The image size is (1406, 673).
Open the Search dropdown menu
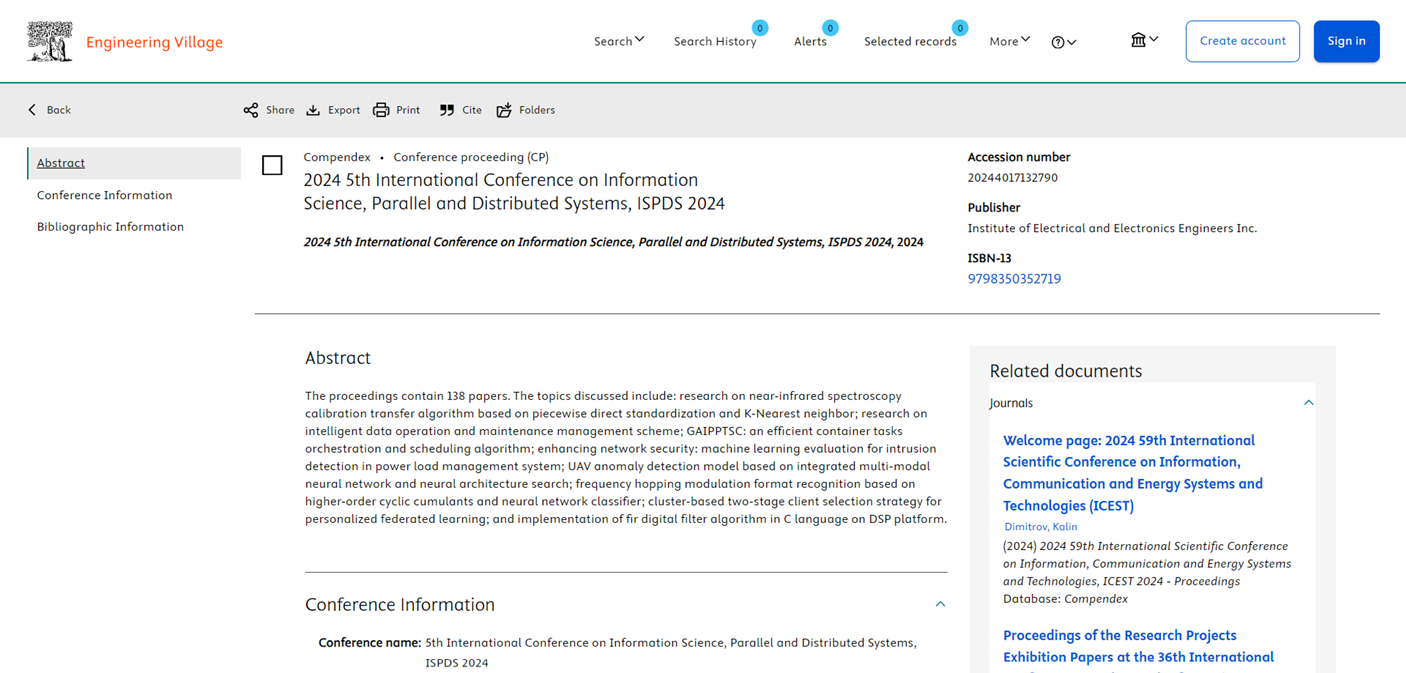[619, 41]
